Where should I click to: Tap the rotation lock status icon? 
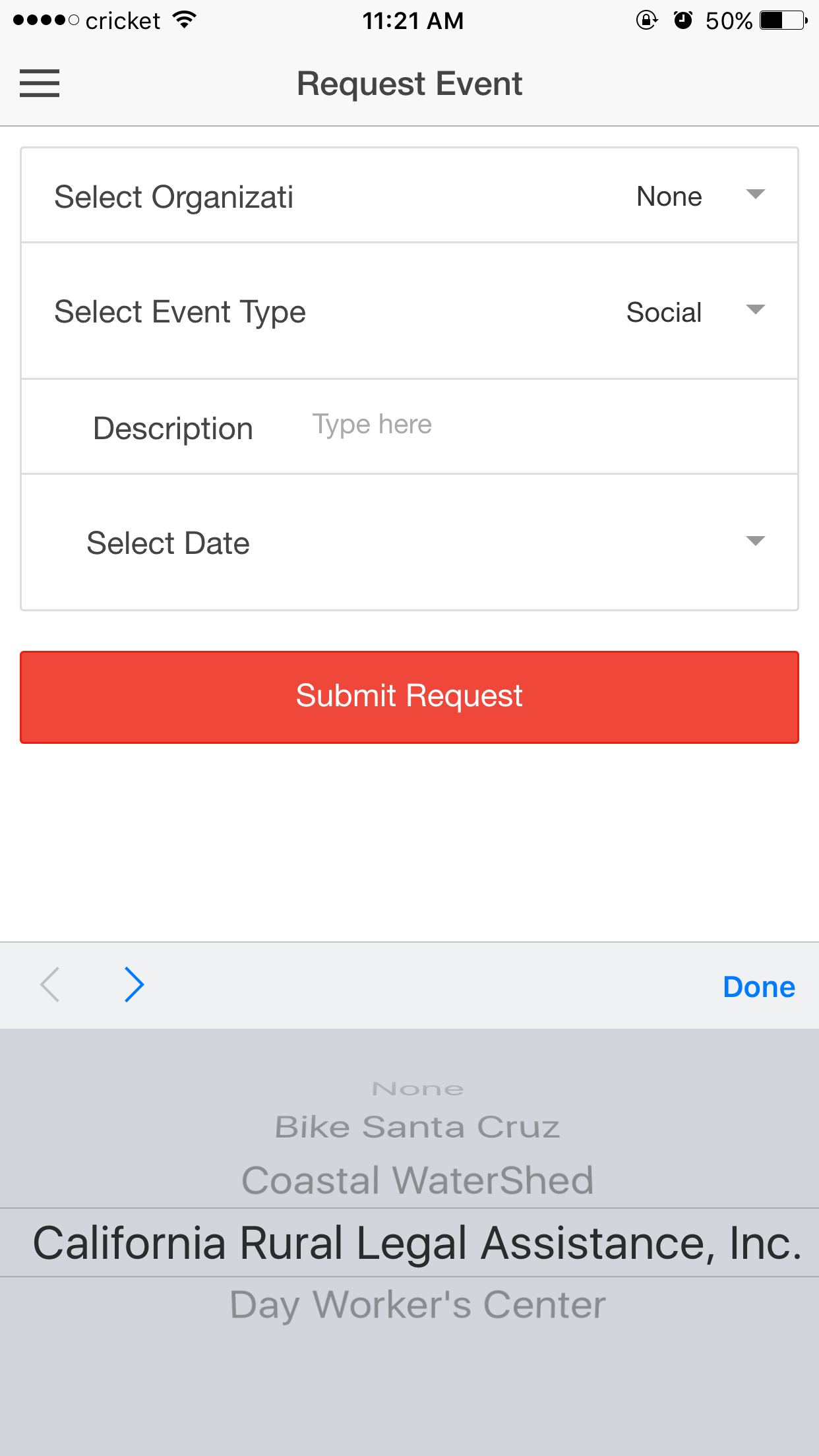646,20
